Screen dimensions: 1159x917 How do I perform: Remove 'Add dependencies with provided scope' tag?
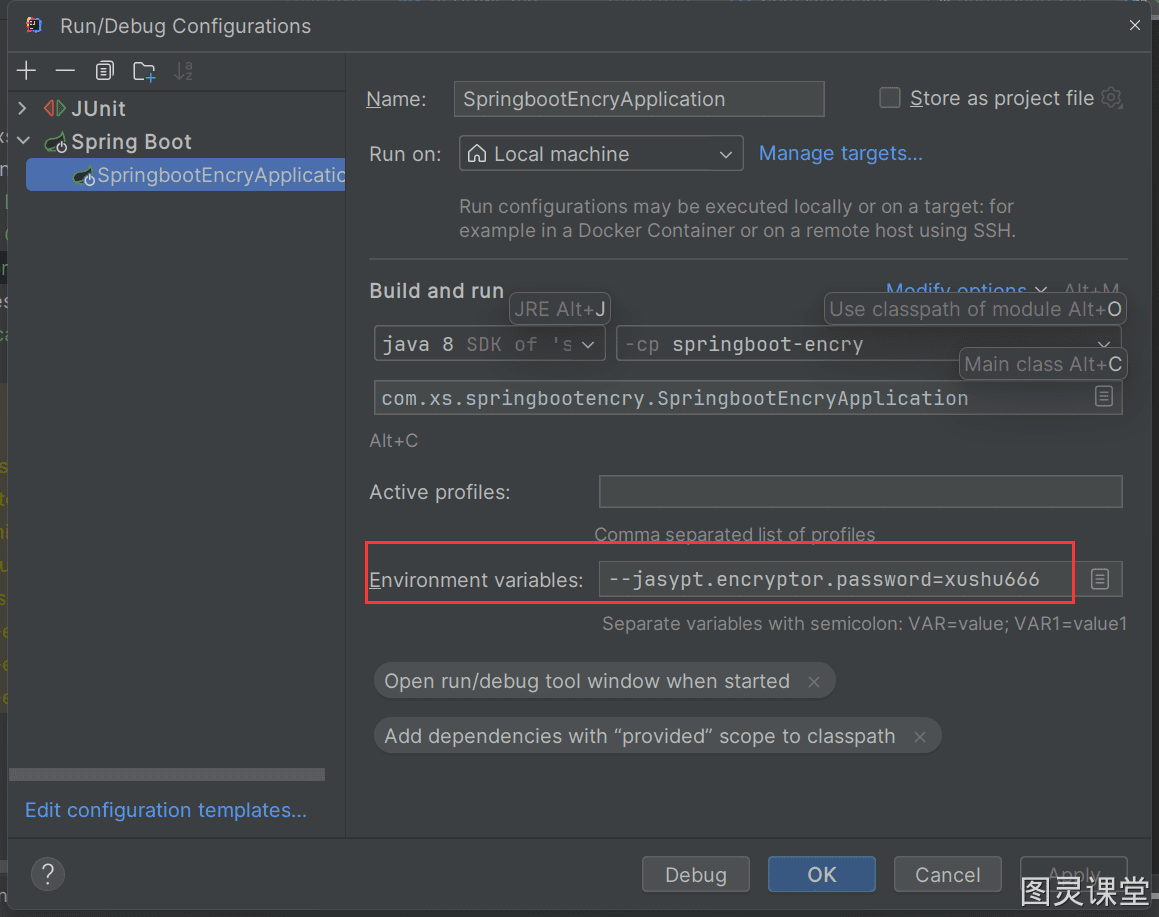pos(920,737)
